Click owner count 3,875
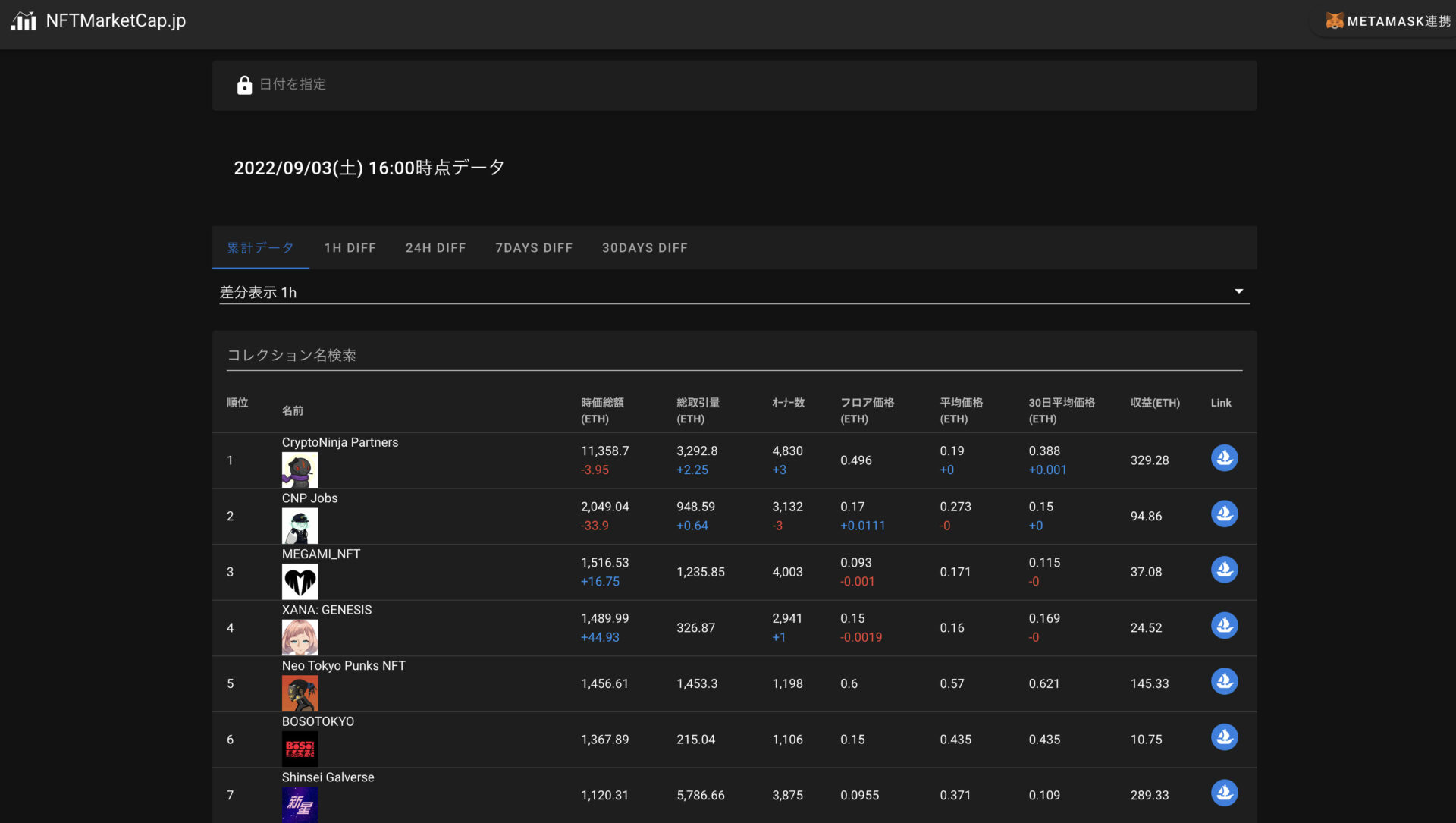Viewport: 1456px width, 823px height. (x=787, y=795)
